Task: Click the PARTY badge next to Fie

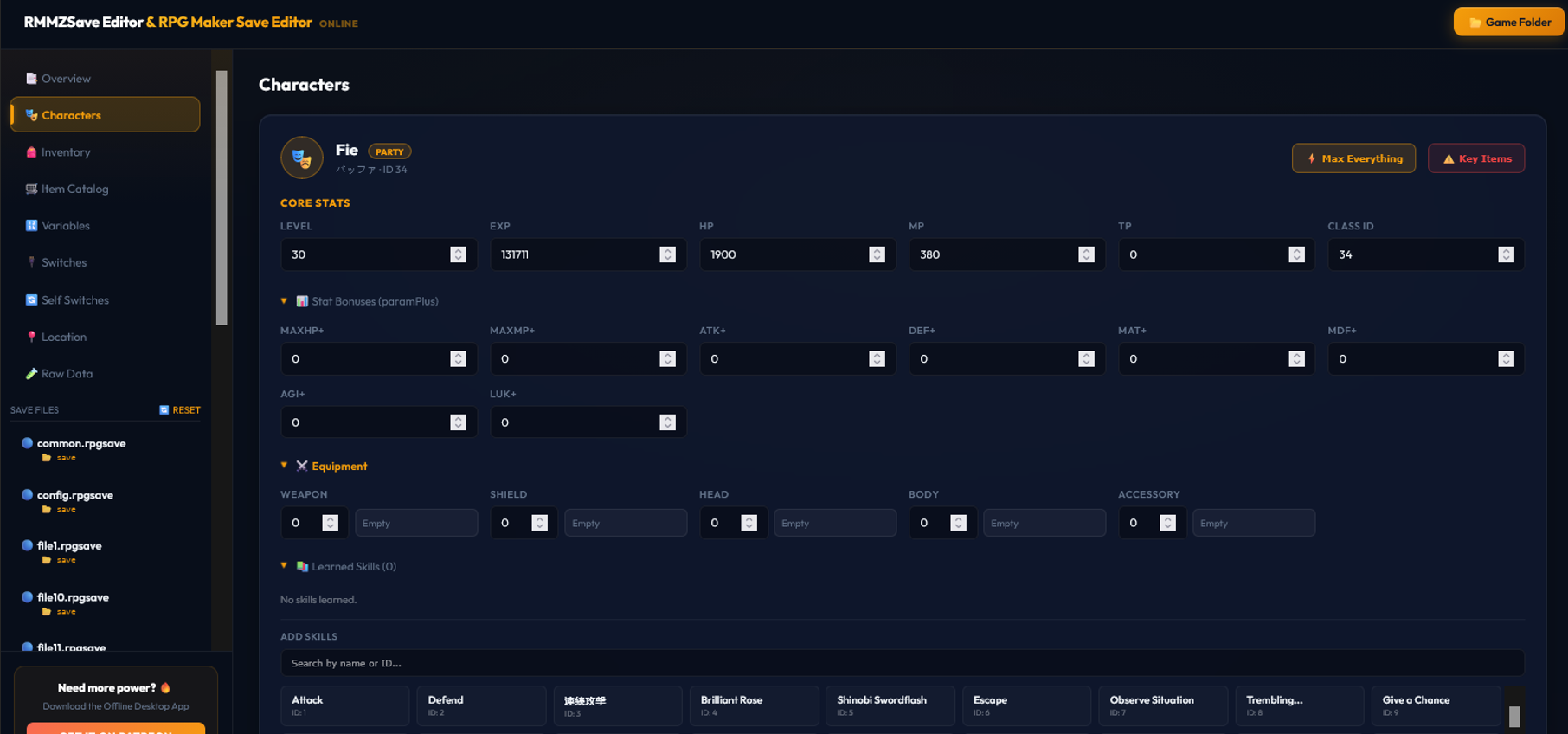Action: tap(389, 151)
